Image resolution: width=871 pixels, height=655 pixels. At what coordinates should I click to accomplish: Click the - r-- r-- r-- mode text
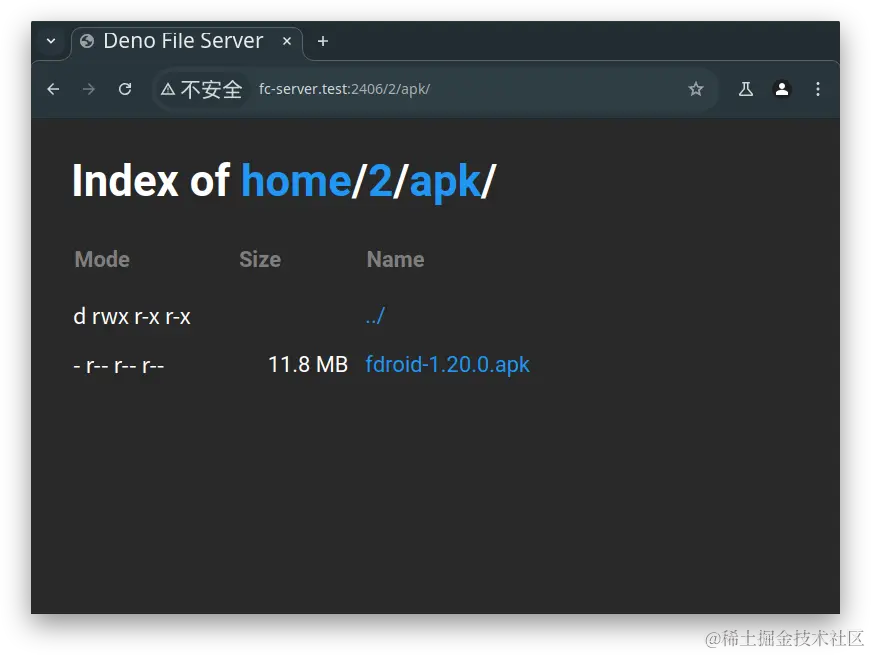(118, 366)
